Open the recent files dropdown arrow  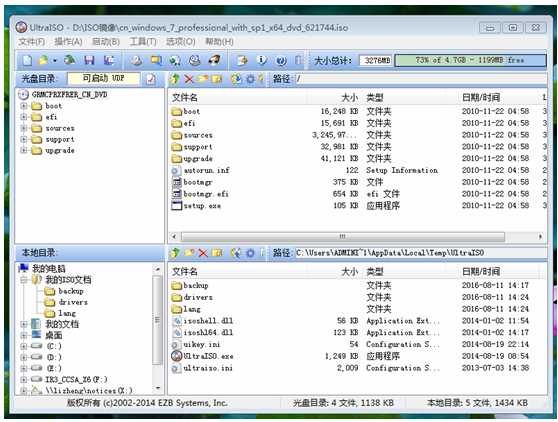click(x=55, y=60)
